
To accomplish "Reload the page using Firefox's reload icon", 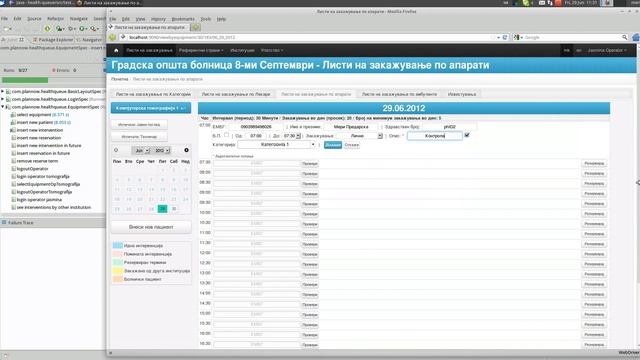I will click(505, 37).
